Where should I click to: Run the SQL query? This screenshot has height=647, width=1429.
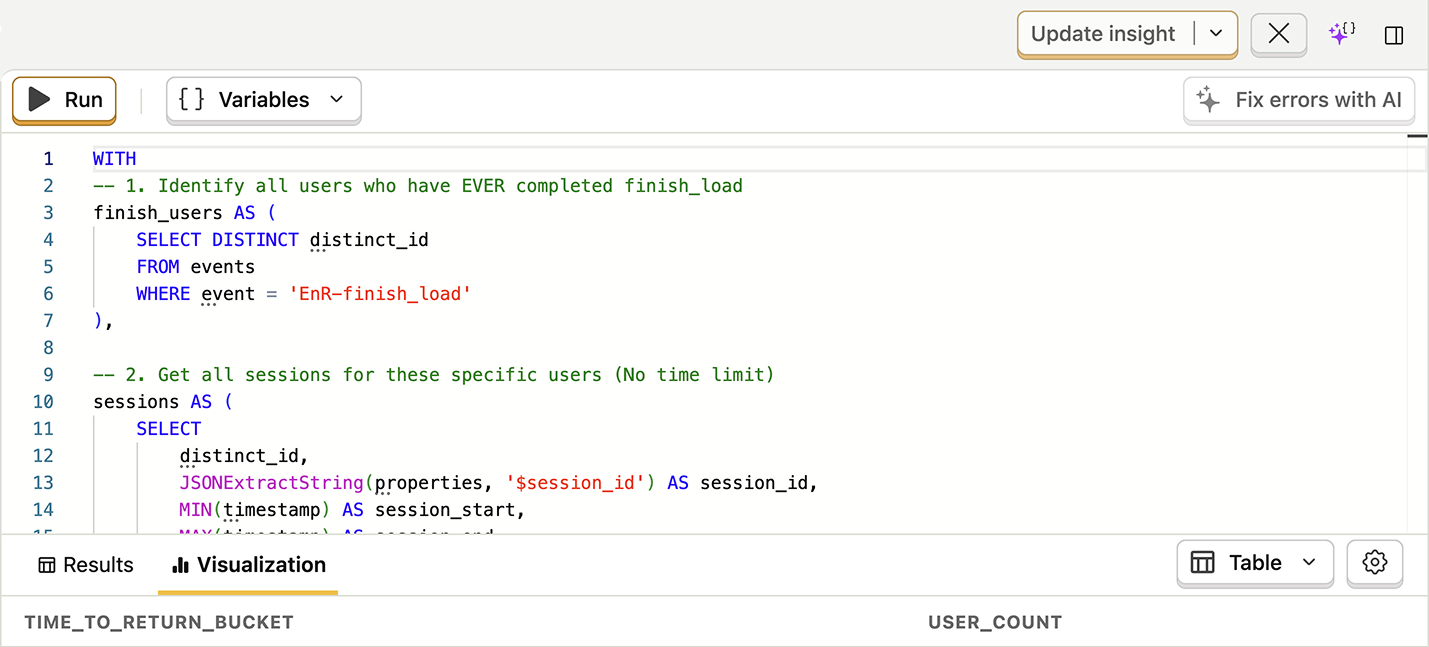pos(64,100)
